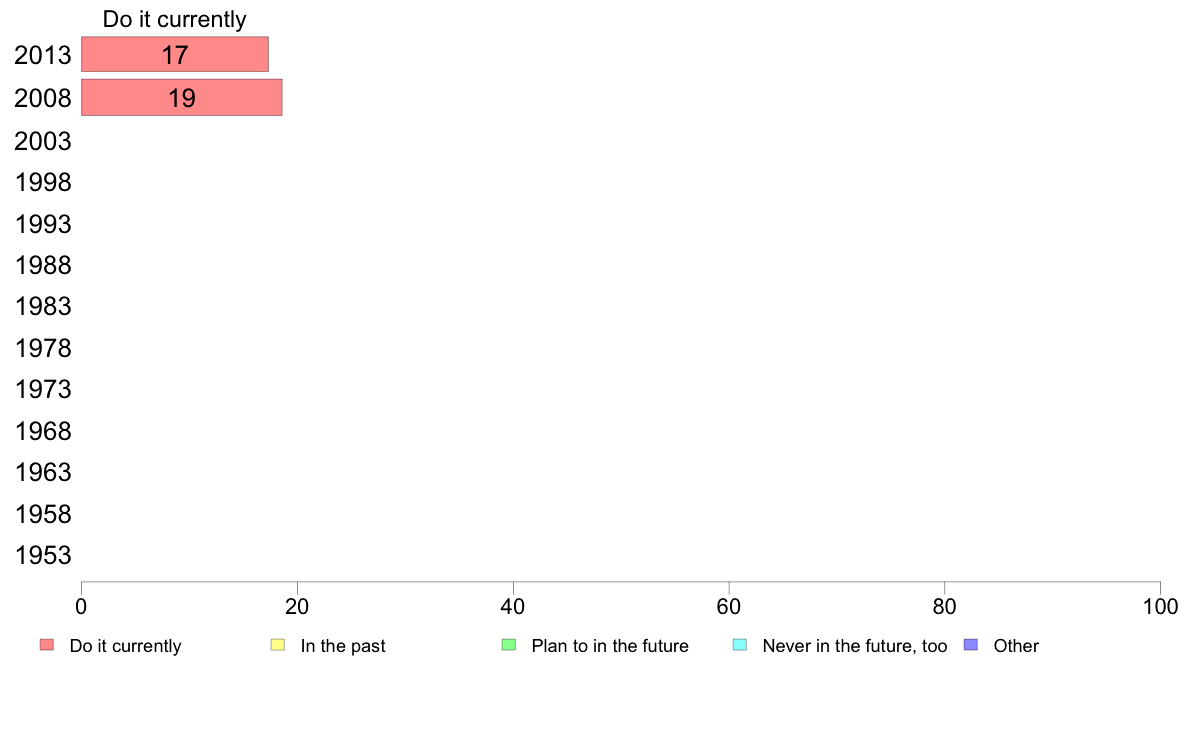Click the 'Other' legend text
This screenshot has height=736, width=1188.
pyautogui.click(x=1016, y=646)
